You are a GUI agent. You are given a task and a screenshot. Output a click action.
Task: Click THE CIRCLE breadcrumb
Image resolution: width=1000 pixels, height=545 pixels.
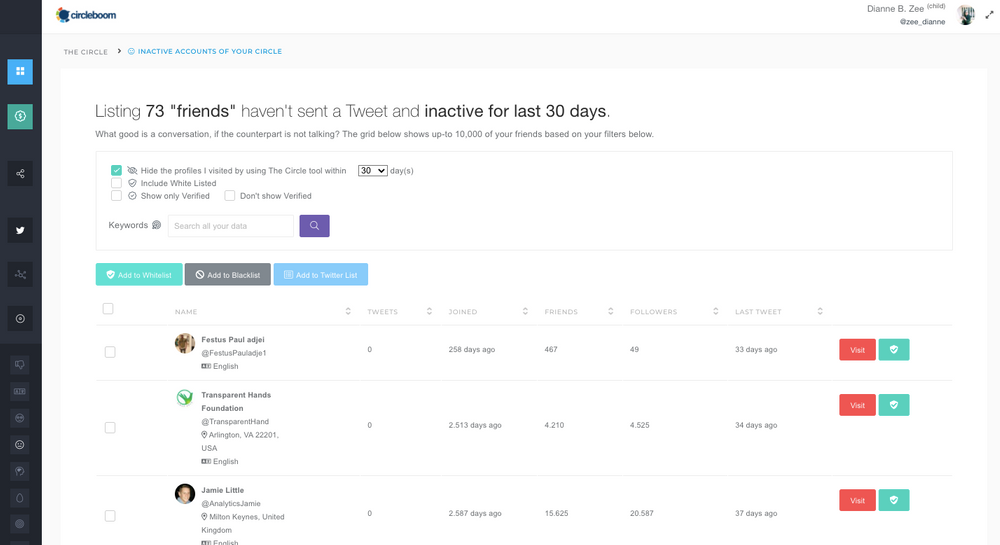point(85,52)
